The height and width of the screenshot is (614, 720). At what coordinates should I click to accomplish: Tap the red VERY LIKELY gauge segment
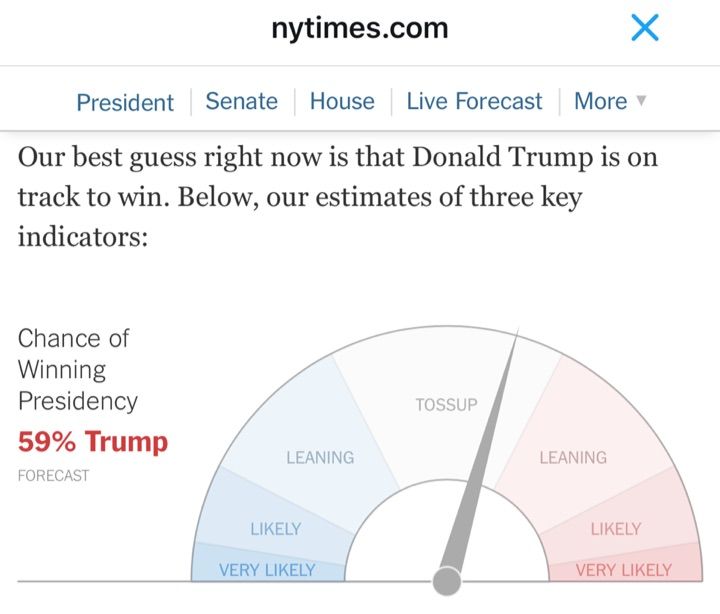[623, 570]
